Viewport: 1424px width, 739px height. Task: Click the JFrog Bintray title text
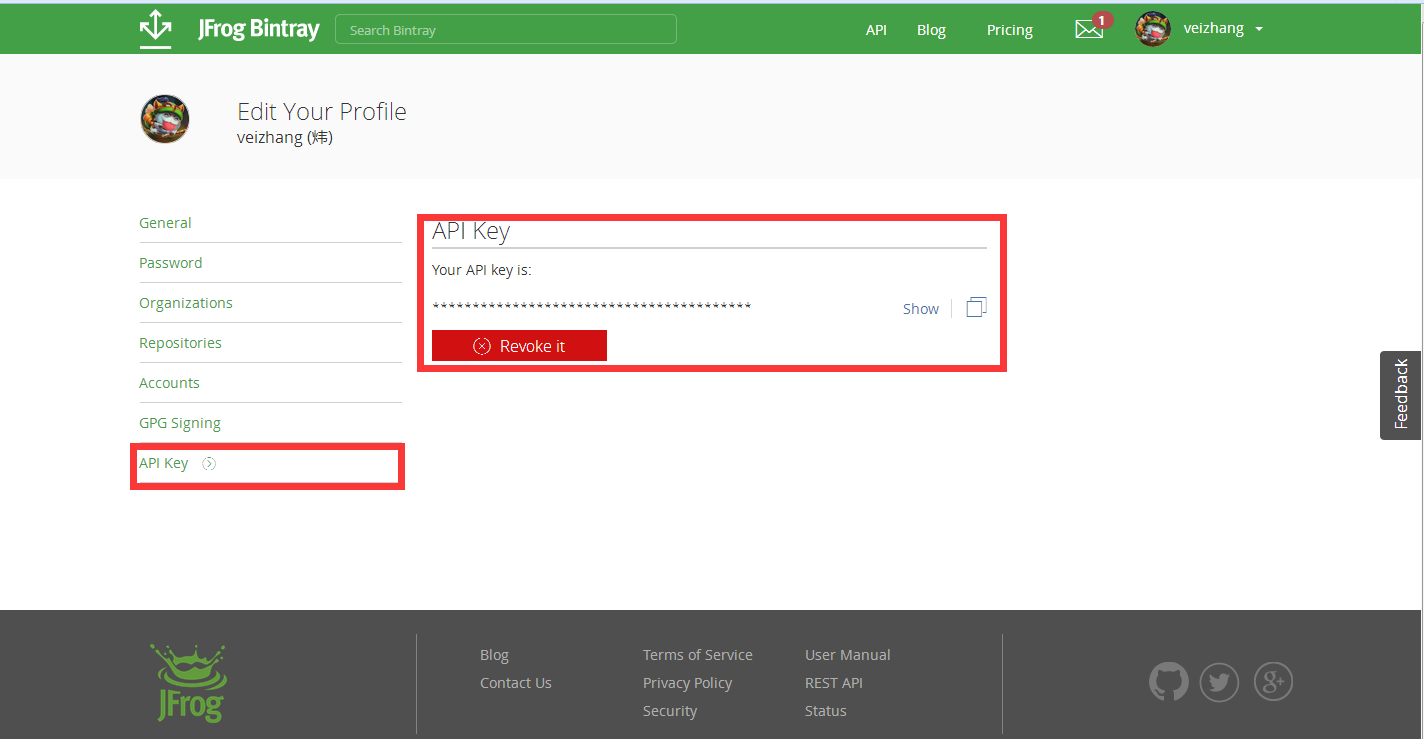(x=258, y=29)
